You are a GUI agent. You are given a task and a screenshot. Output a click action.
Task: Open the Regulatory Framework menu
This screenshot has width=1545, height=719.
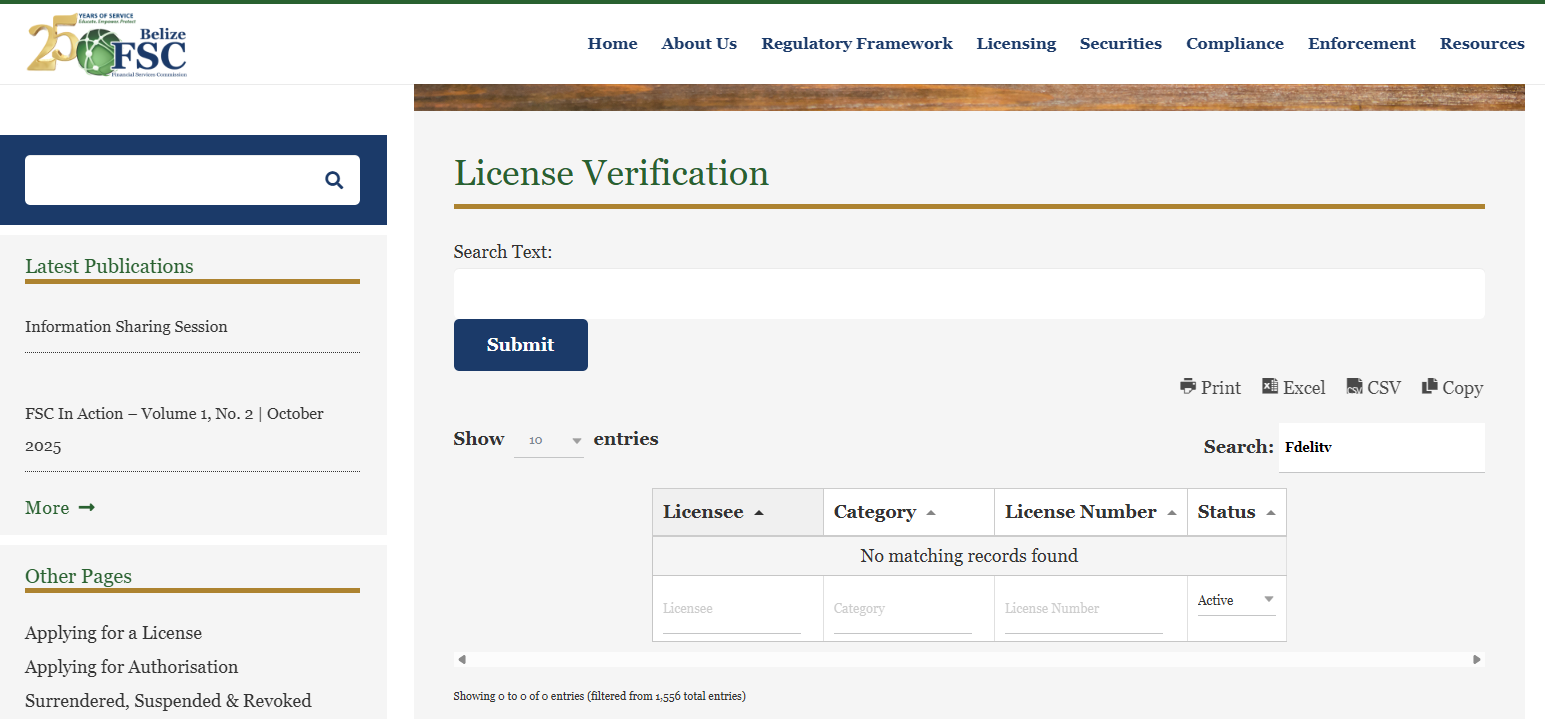point(856,43)
